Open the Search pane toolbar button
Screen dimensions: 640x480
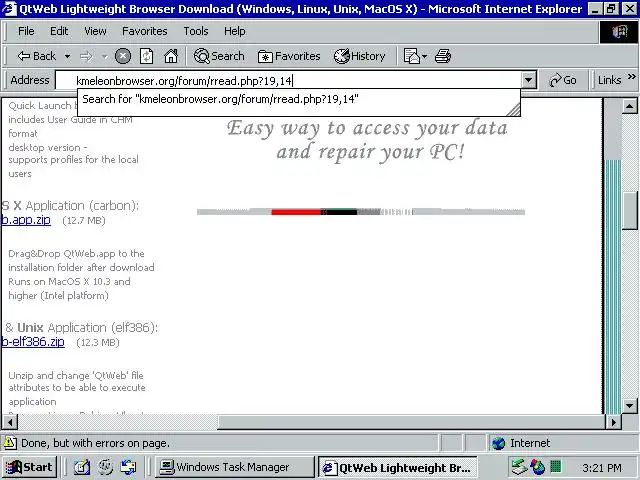tap(219, 56)
